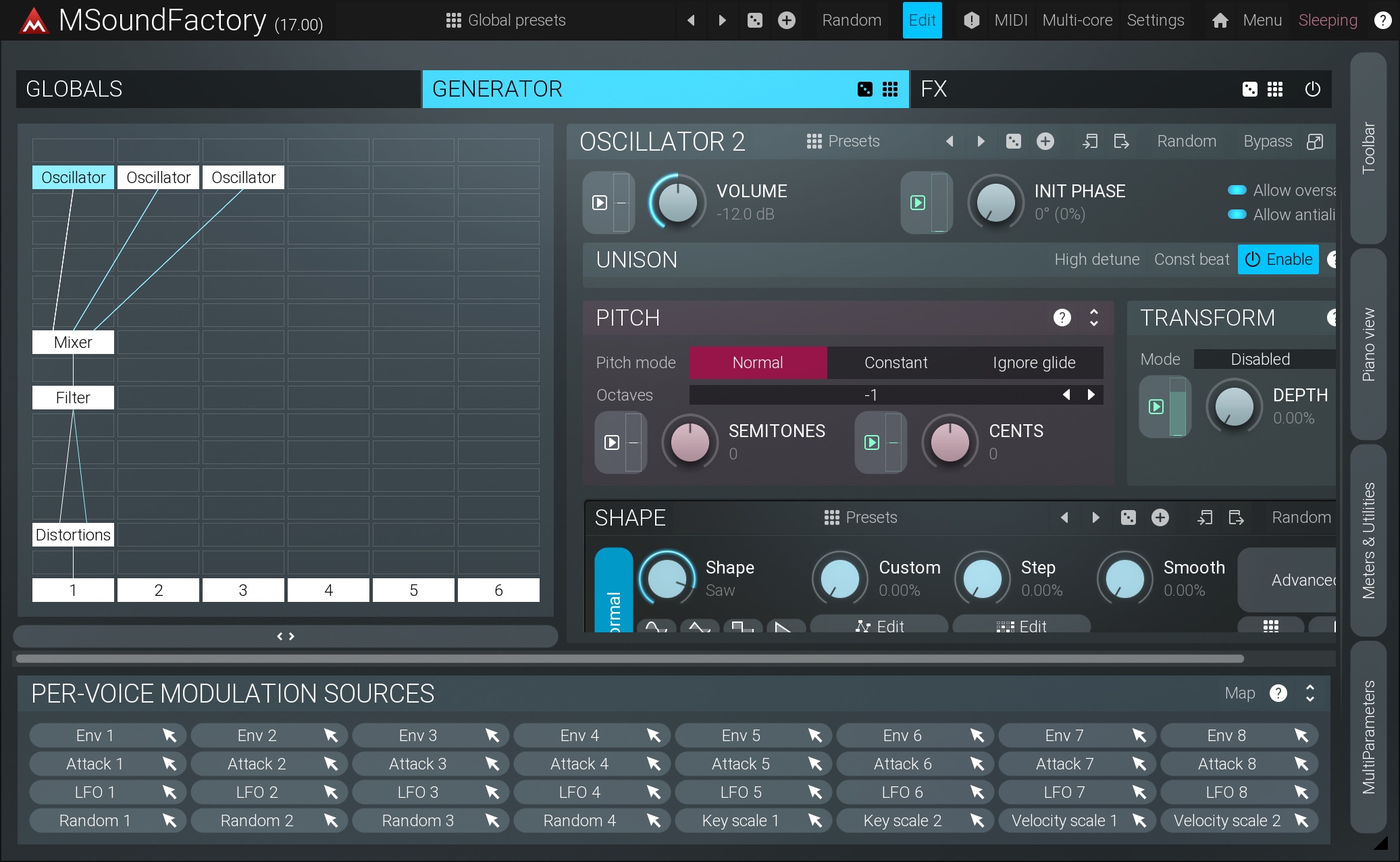
Task: Select Constant pitch mode
Action: coord(896,363)
